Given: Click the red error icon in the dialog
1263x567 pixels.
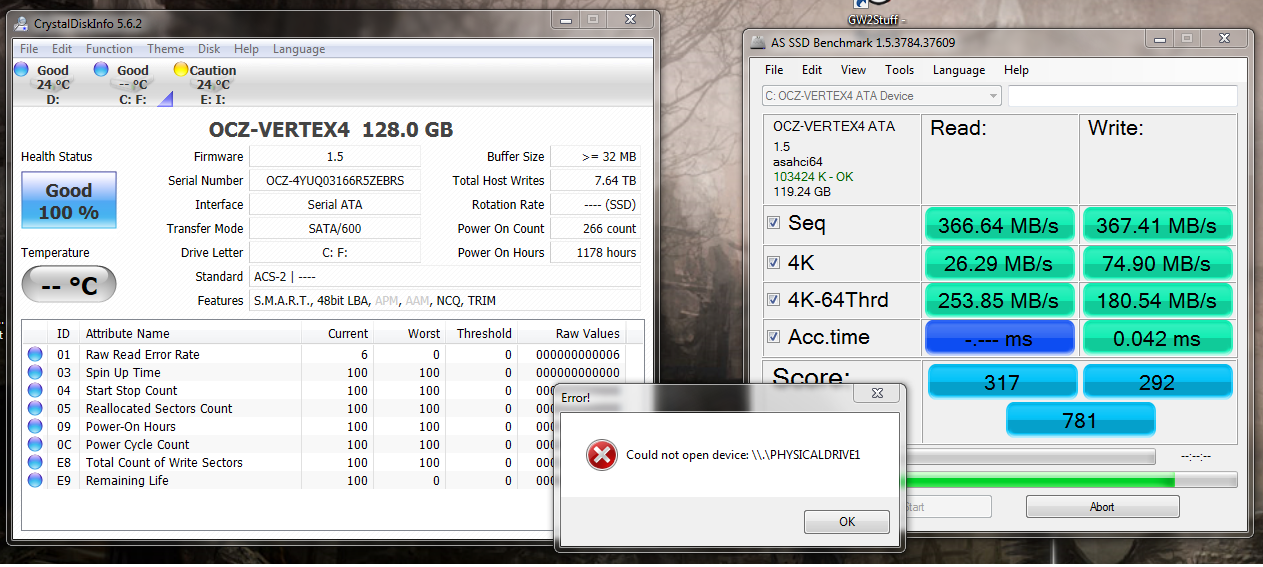Looking at the screenshot, I should (x=601, y=455).
